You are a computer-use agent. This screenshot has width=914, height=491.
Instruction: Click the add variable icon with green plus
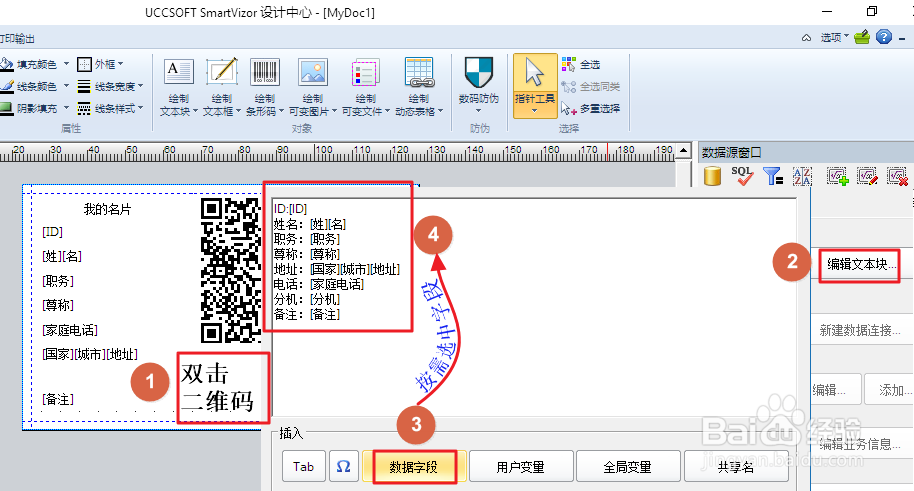pos(838,176)
